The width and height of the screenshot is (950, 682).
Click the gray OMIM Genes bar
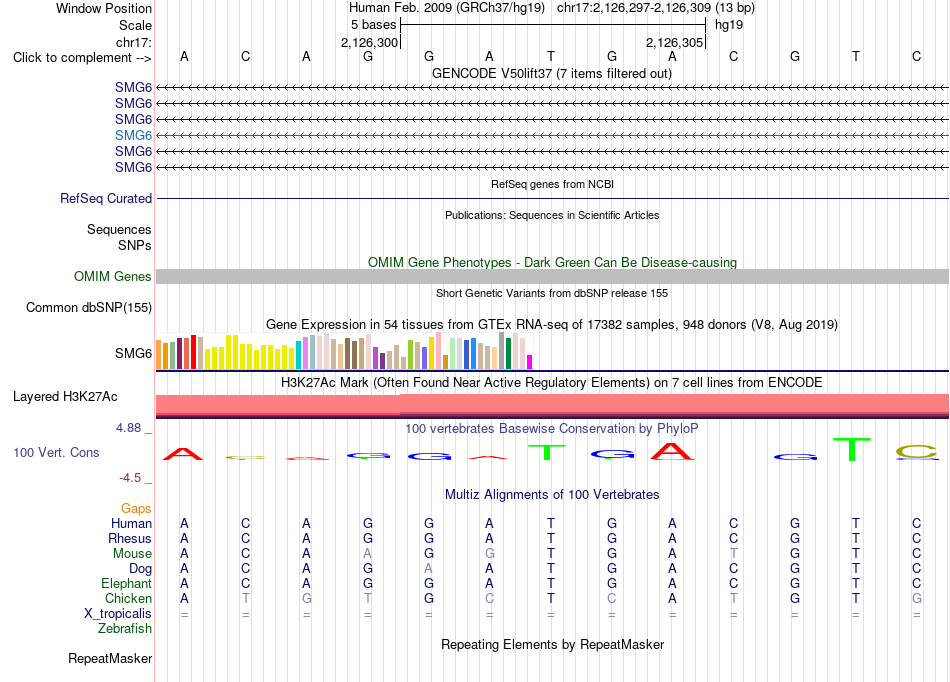tap(552, 276)
